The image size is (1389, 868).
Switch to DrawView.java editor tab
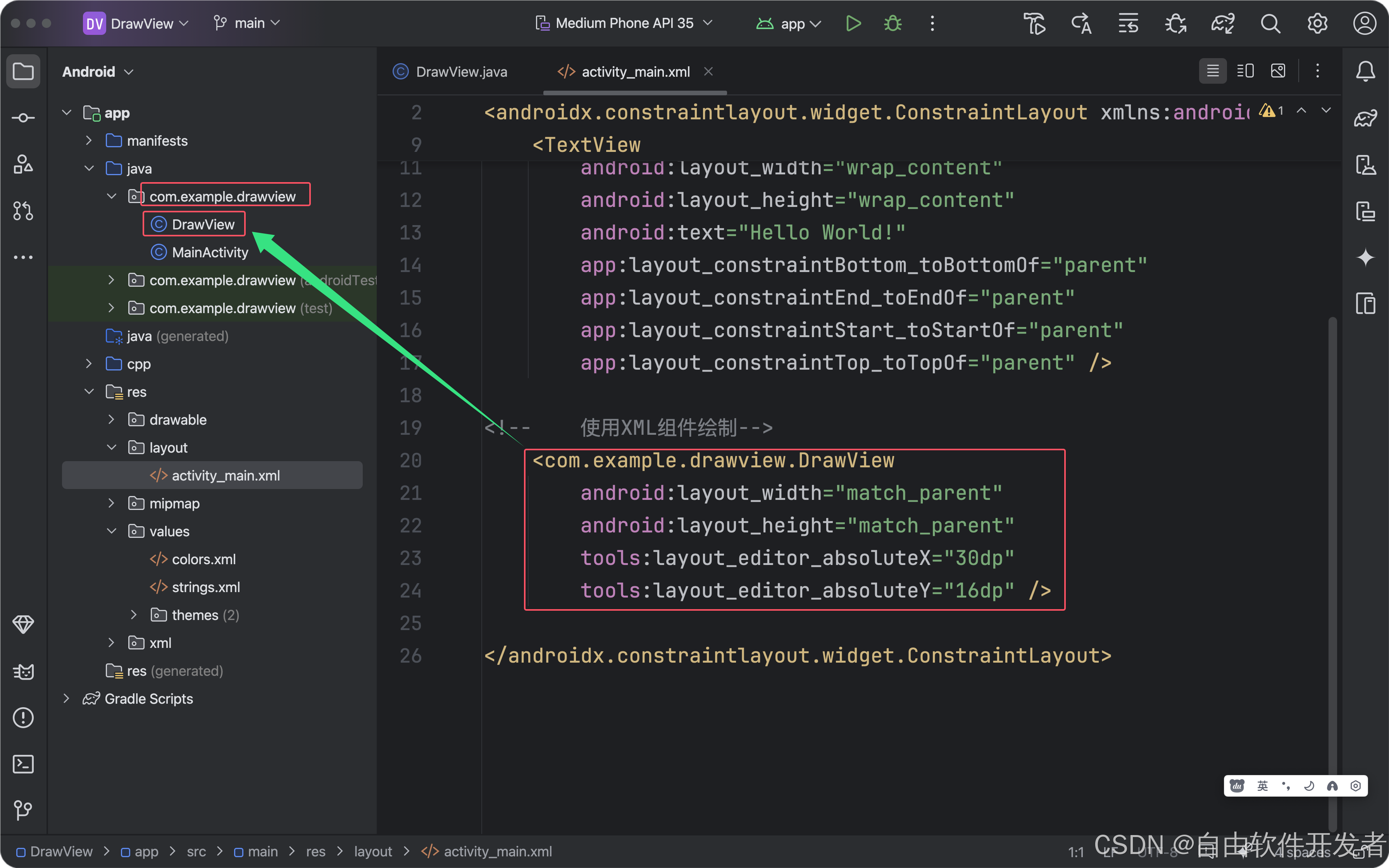click(x=450, y=72)
